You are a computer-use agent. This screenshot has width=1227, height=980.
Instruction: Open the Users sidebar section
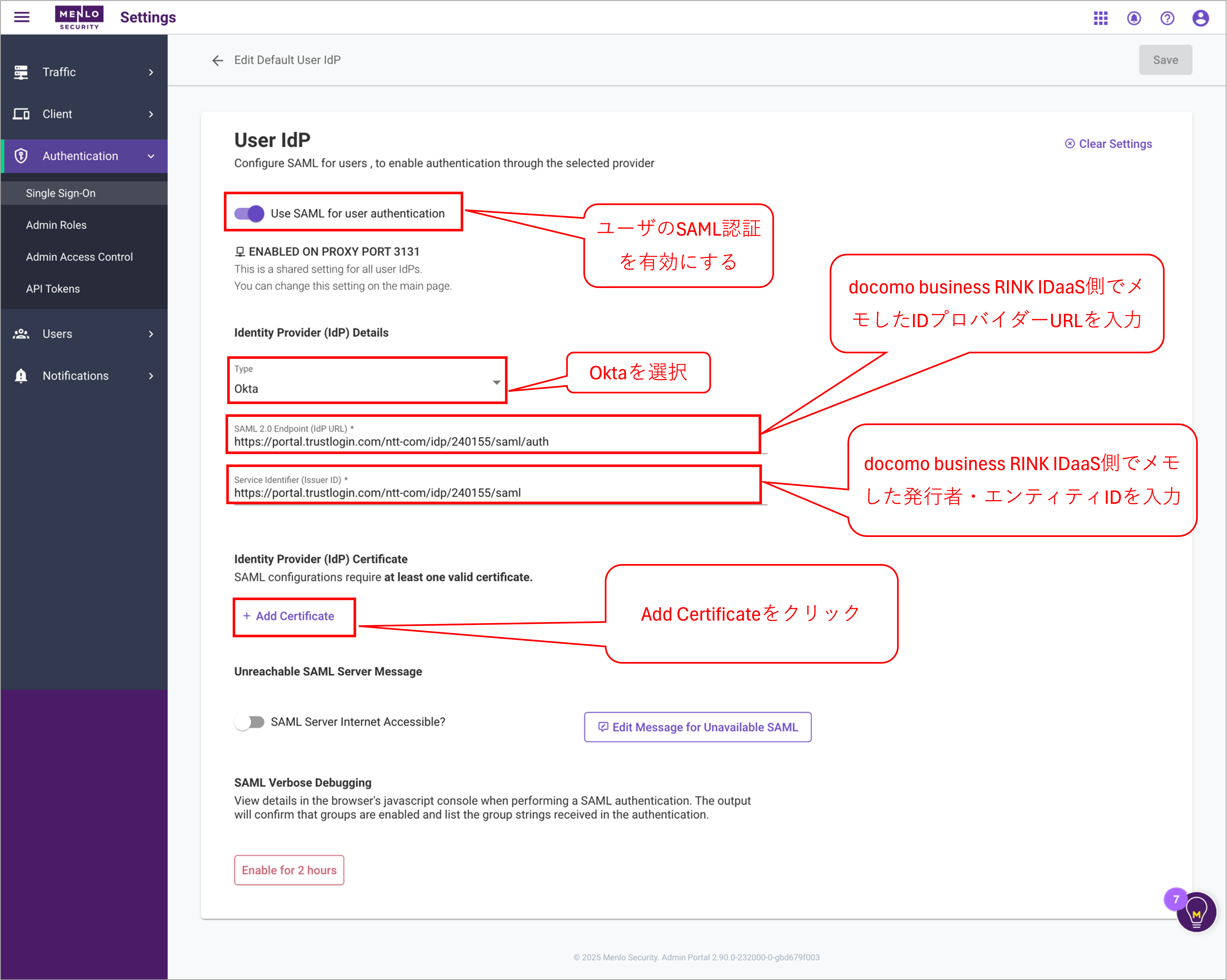click(x=84, y=334)
